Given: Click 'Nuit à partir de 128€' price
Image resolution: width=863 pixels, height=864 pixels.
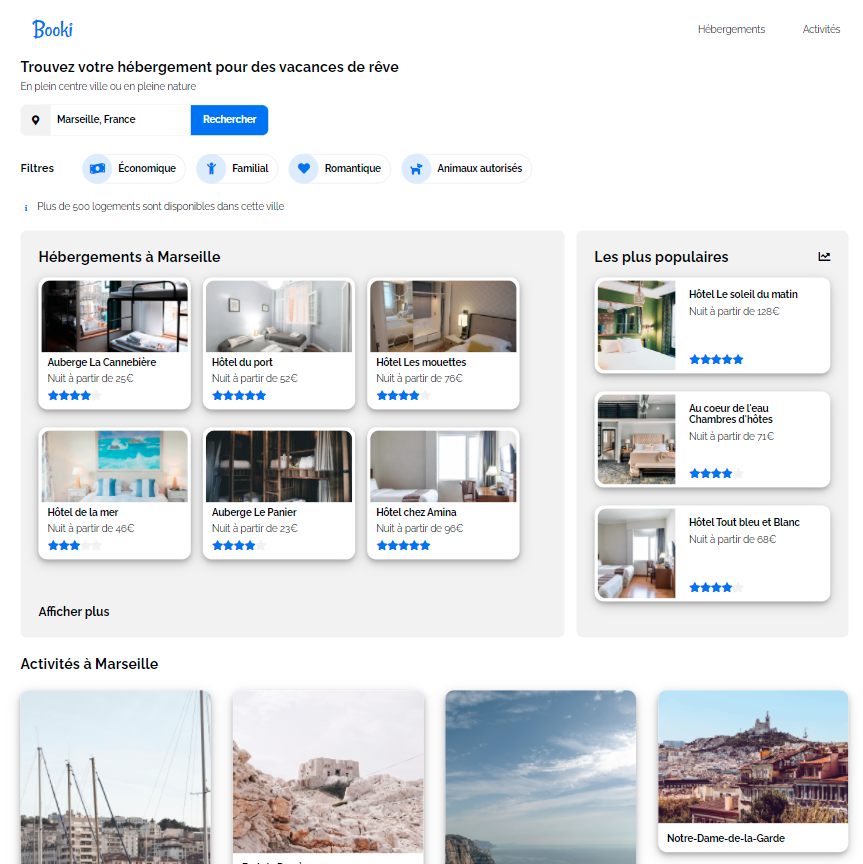Looking at the screenshot, I should pos(734,311).
